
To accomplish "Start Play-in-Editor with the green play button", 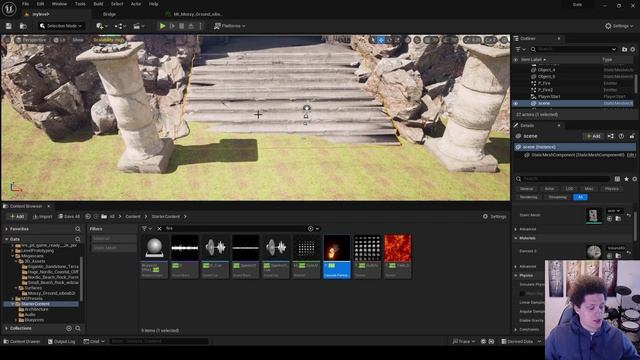I will click(162, 26).
